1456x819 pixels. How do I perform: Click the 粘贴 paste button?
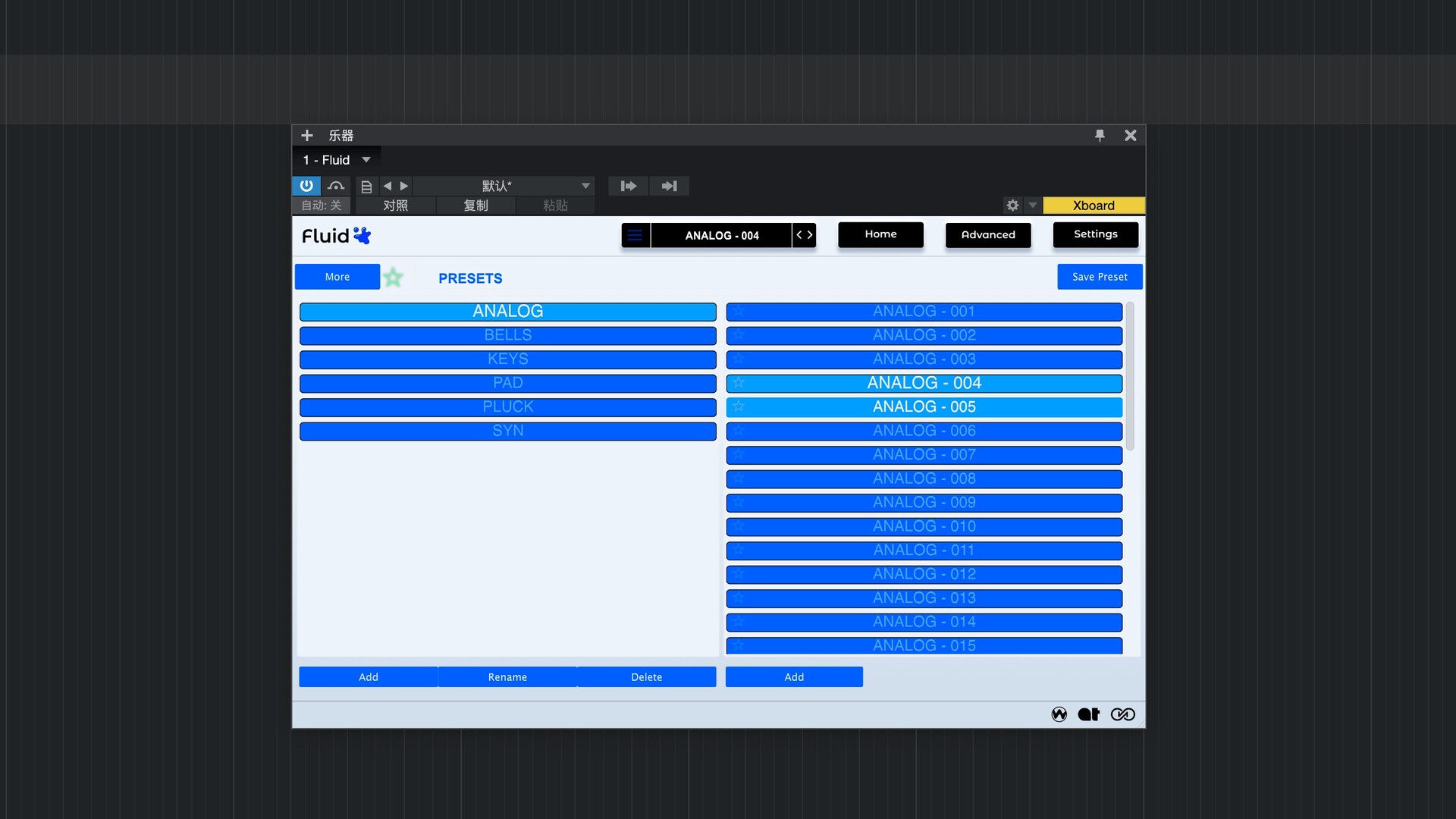[x=555, y=206]
